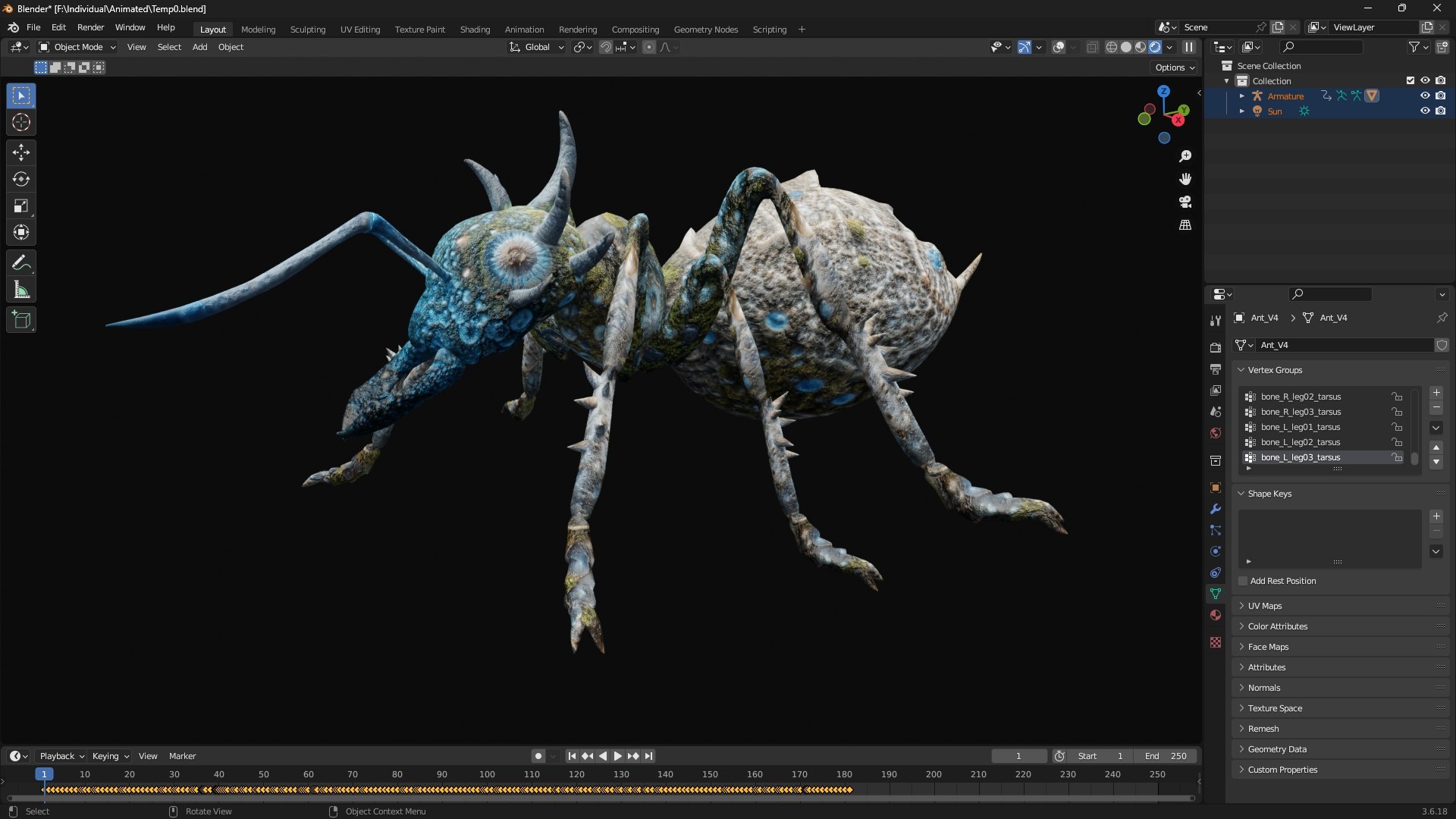The image size is (1456, 819).
Task: Hide Sun in viewport
Action: point(1425,111)
